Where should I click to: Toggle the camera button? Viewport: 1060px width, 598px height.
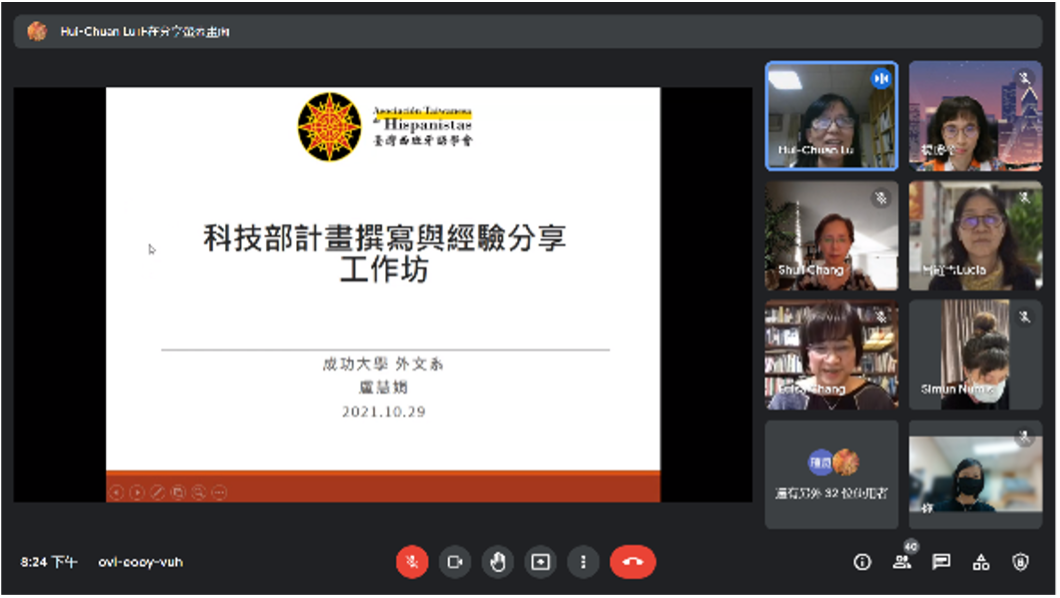tap(454, 562)
